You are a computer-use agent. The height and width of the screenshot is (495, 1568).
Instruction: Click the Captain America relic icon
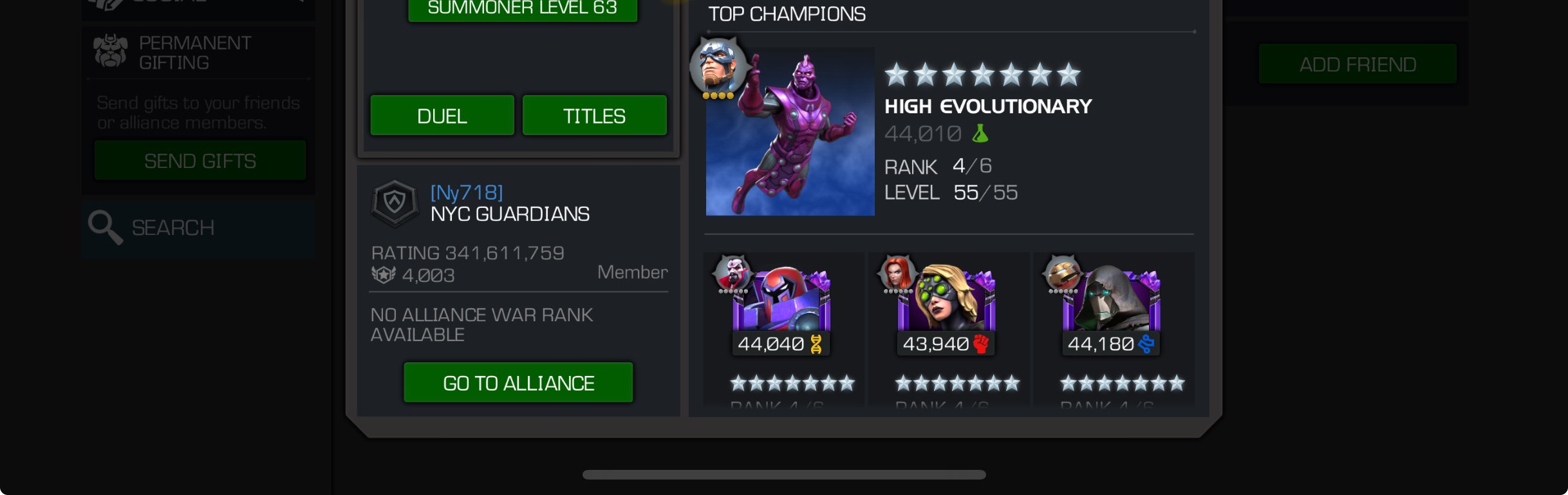pos(718,66)
